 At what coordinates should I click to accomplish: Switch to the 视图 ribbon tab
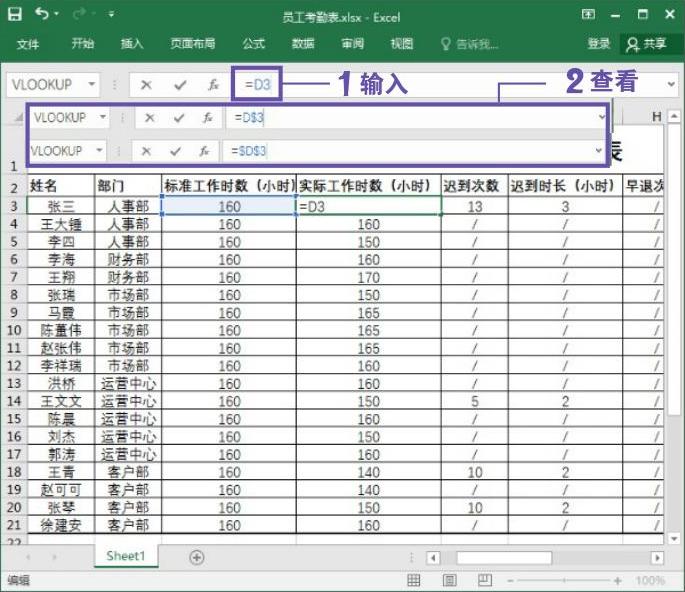[402, 44]
